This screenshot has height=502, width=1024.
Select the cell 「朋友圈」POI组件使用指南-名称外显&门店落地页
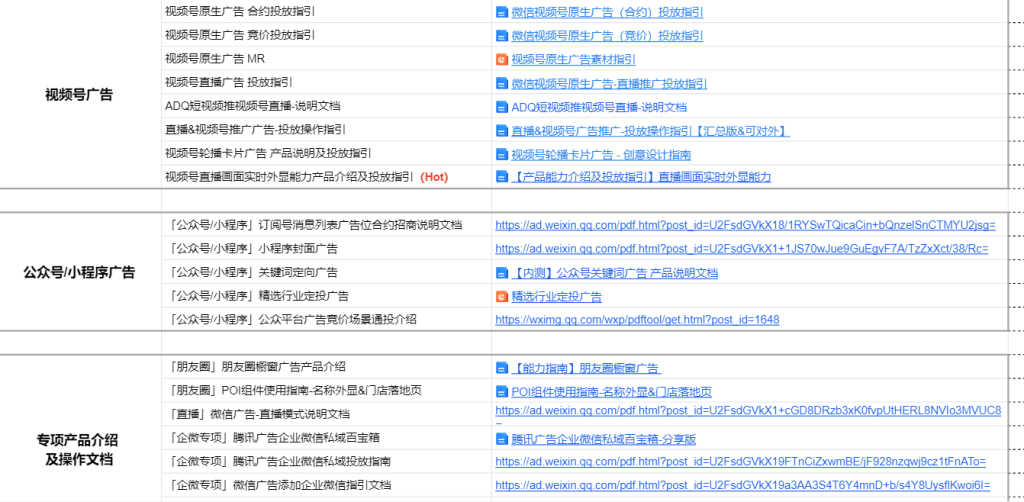[x=327, y=391]
